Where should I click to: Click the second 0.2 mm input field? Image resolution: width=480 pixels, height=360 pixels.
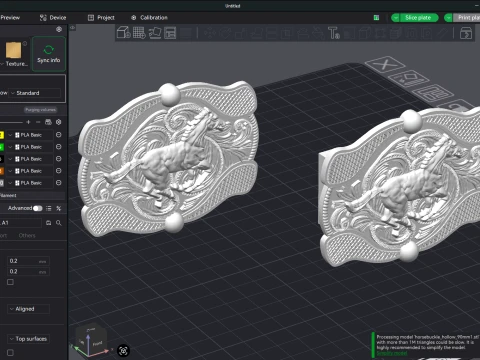tap(28, 271)
